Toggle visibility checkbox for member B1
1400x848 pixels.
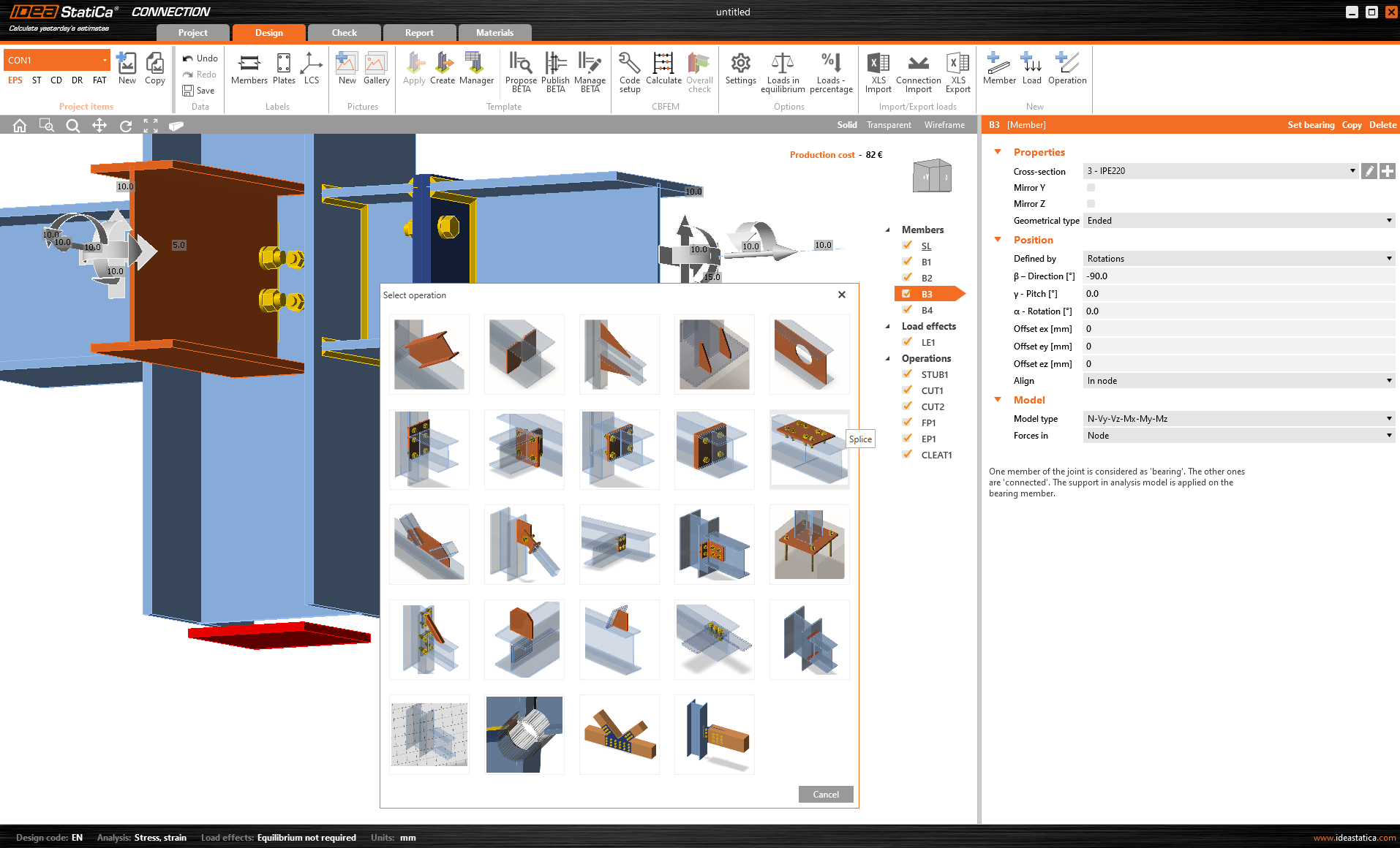[x=907, y=262]
